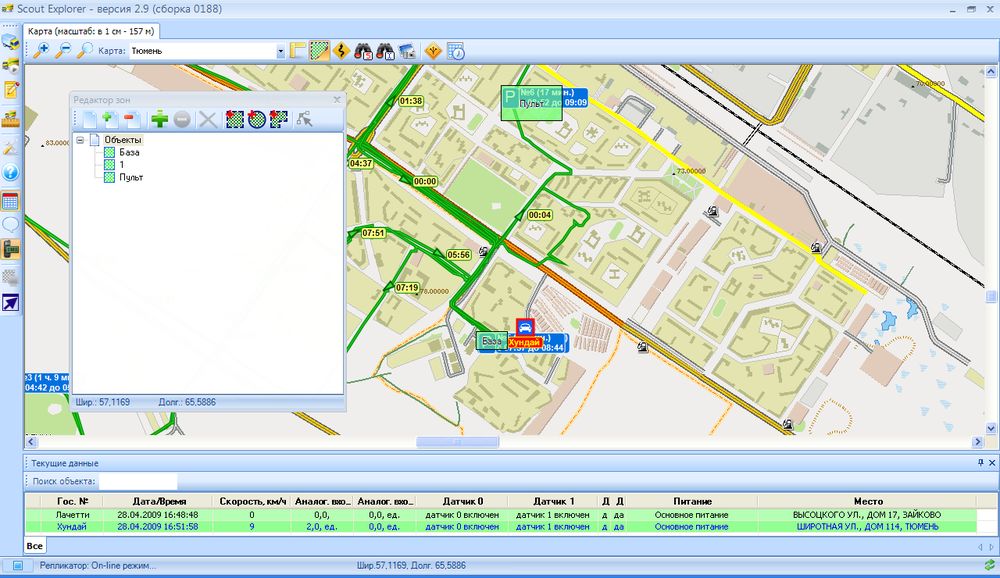Select the Хундай row name cell
This screenshot has height=578, width=1000.
71,527
